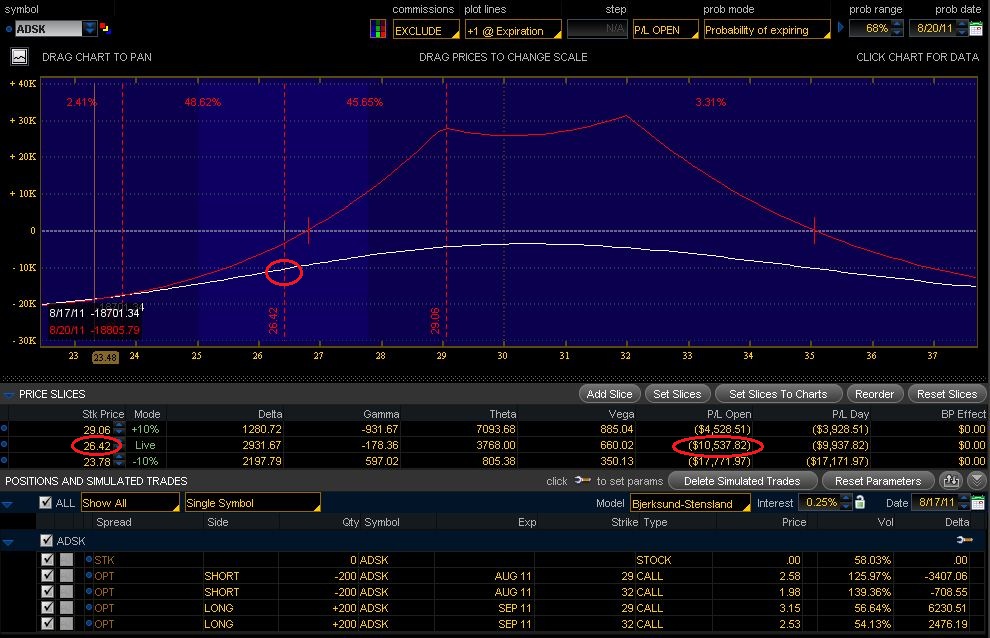Click the blue arrow left of prob range
The height and width of the screenshot is (638, 990).
[840, 27]
